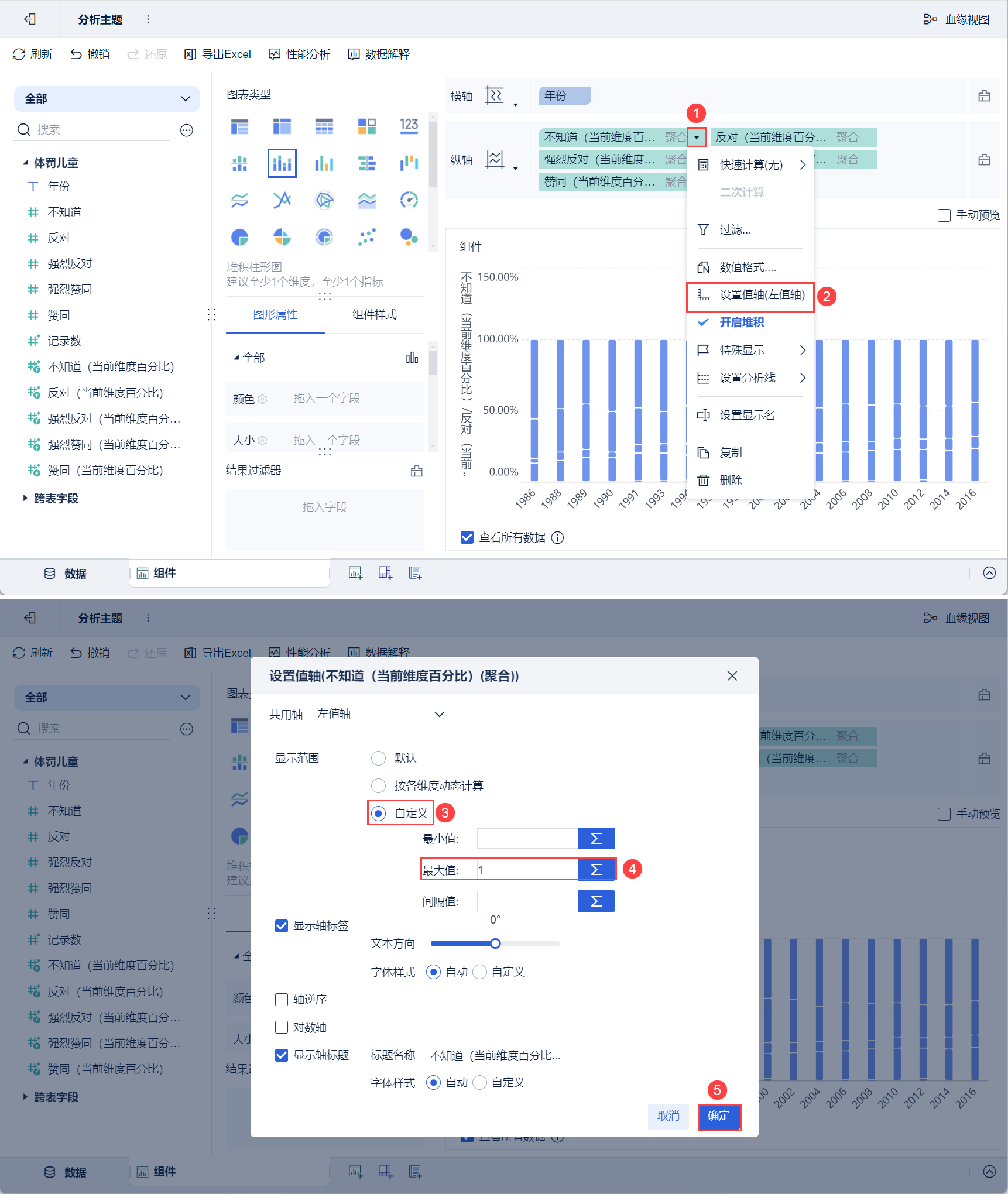Switch to the 组件样式 tab
Image resolution: width=1008 pixels, height=1194 pixels.
(375, 315)
